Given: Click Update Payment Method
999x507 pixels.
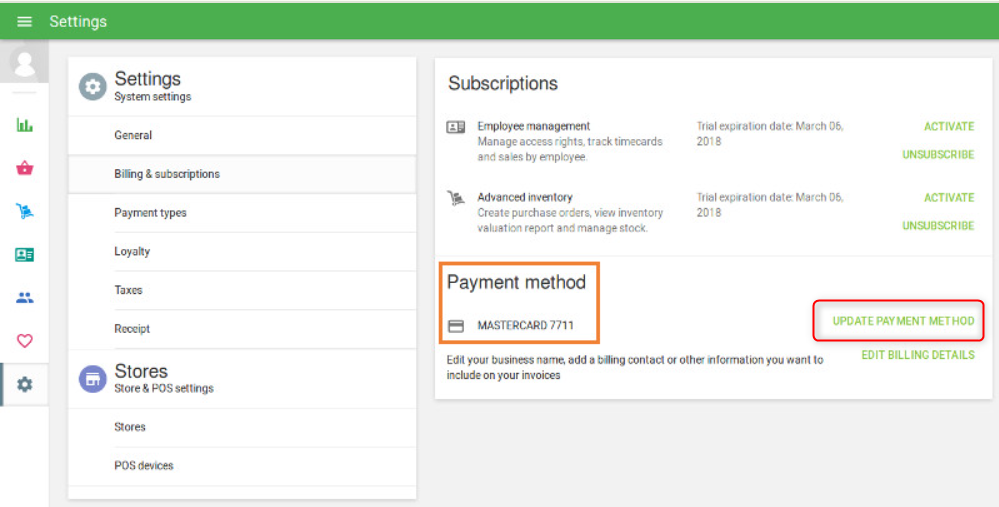Looking at the screenshot, I should point(903,321).
